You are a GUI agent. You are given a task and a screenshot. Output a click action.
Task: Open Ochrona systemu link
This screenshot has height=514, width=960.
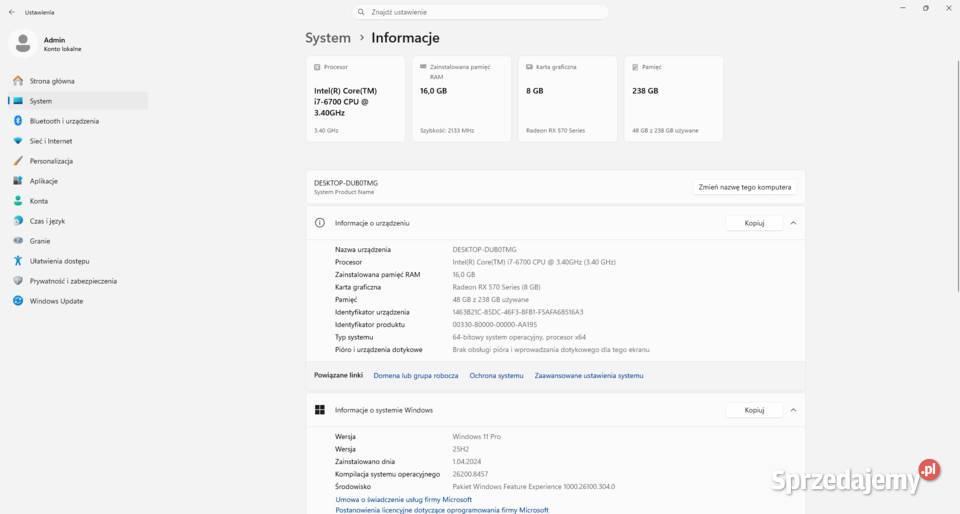click(497, 376)
